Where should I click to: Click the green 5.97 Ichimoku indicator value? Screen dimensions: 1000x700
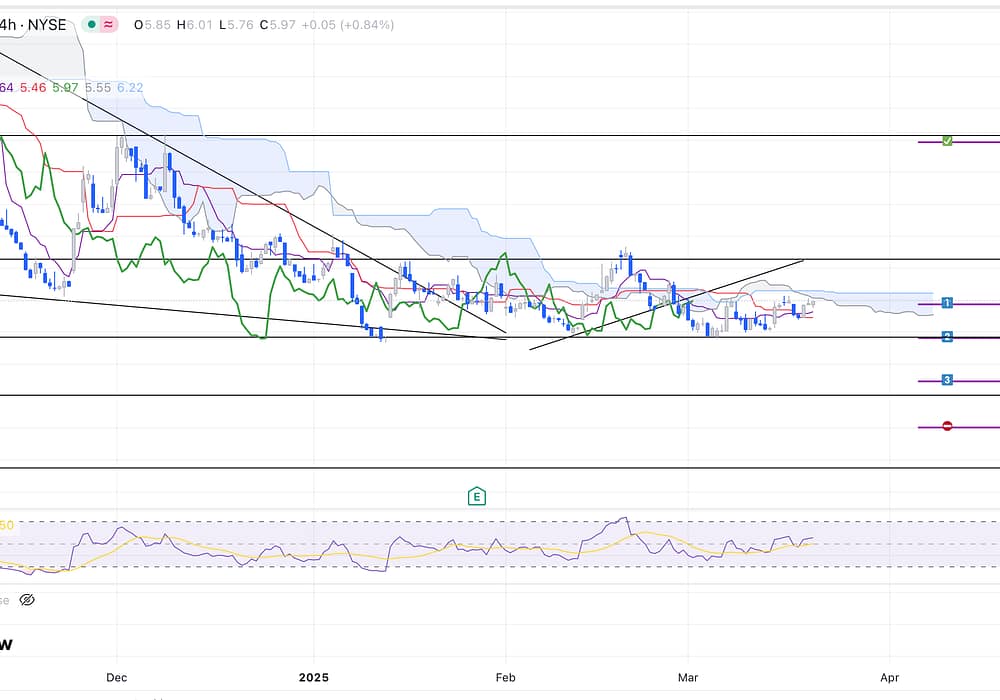65,88
